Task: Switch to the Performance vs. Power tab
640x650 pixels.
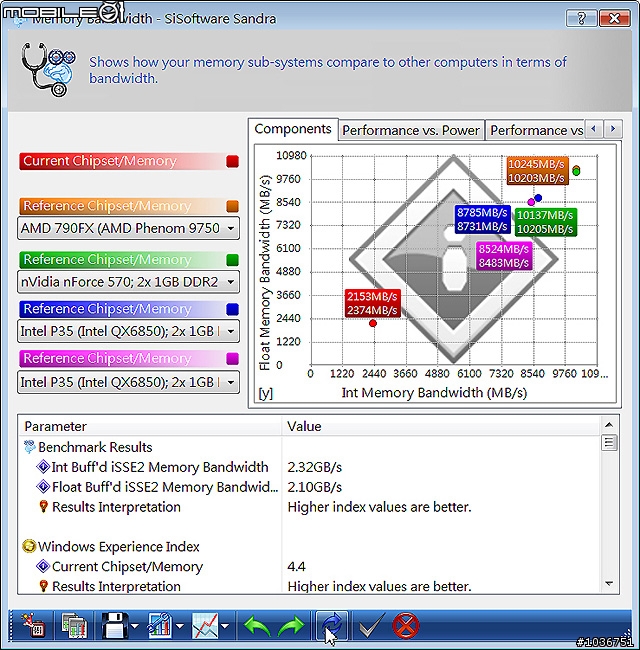Action: point(411,131)
